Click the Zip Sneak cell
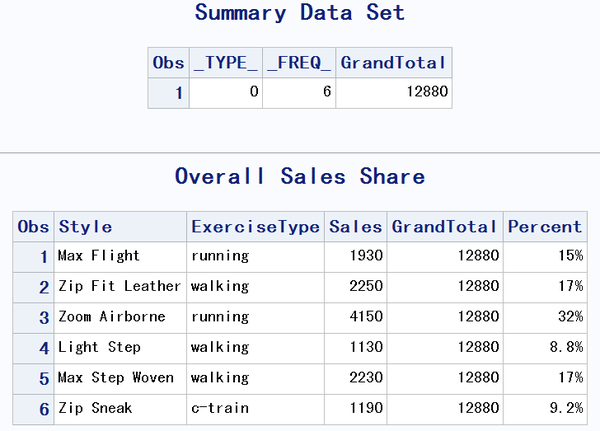This screenshot has width=600, height=431. coord(94,408)
